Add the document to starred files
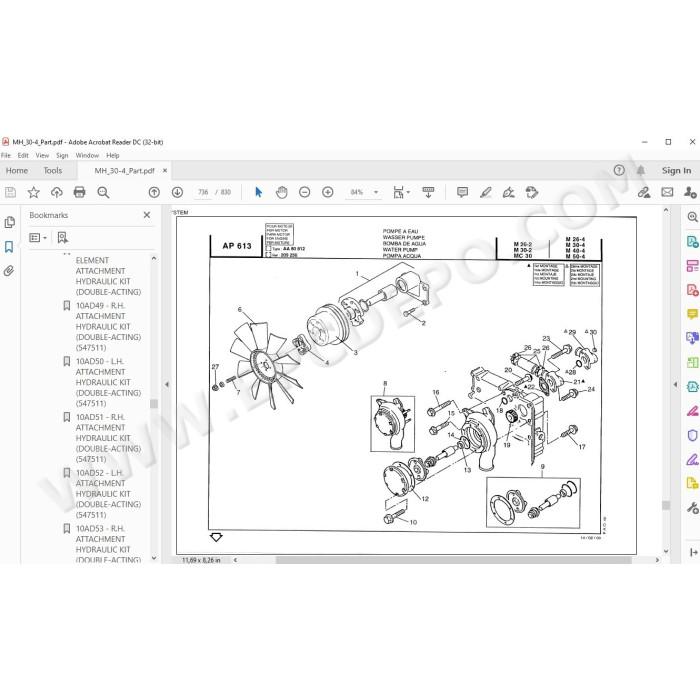The height and width of the screenshot is (700, 700). [33, 192]
